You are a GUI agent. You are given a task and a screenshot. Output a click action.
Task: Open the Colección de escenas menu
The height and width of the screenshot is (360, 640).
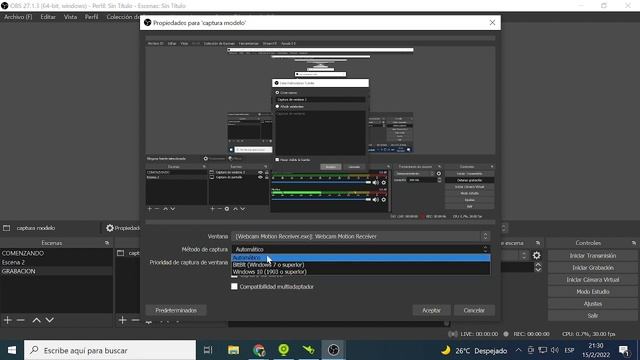tap(122, 17)
